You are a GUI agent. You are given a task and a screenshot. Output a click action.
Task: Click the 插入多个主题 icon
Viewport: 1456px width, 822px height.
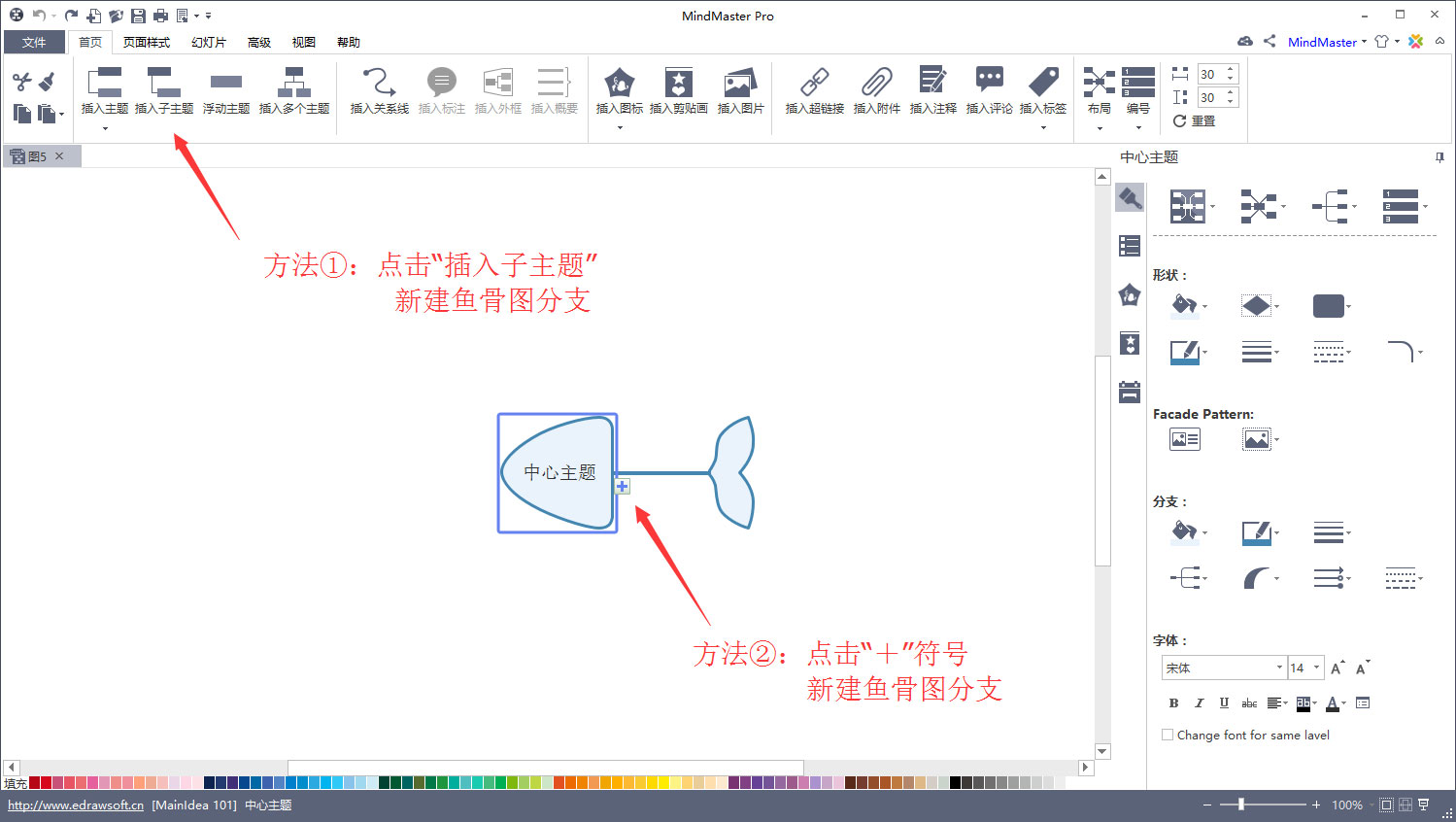click(294, 82)
